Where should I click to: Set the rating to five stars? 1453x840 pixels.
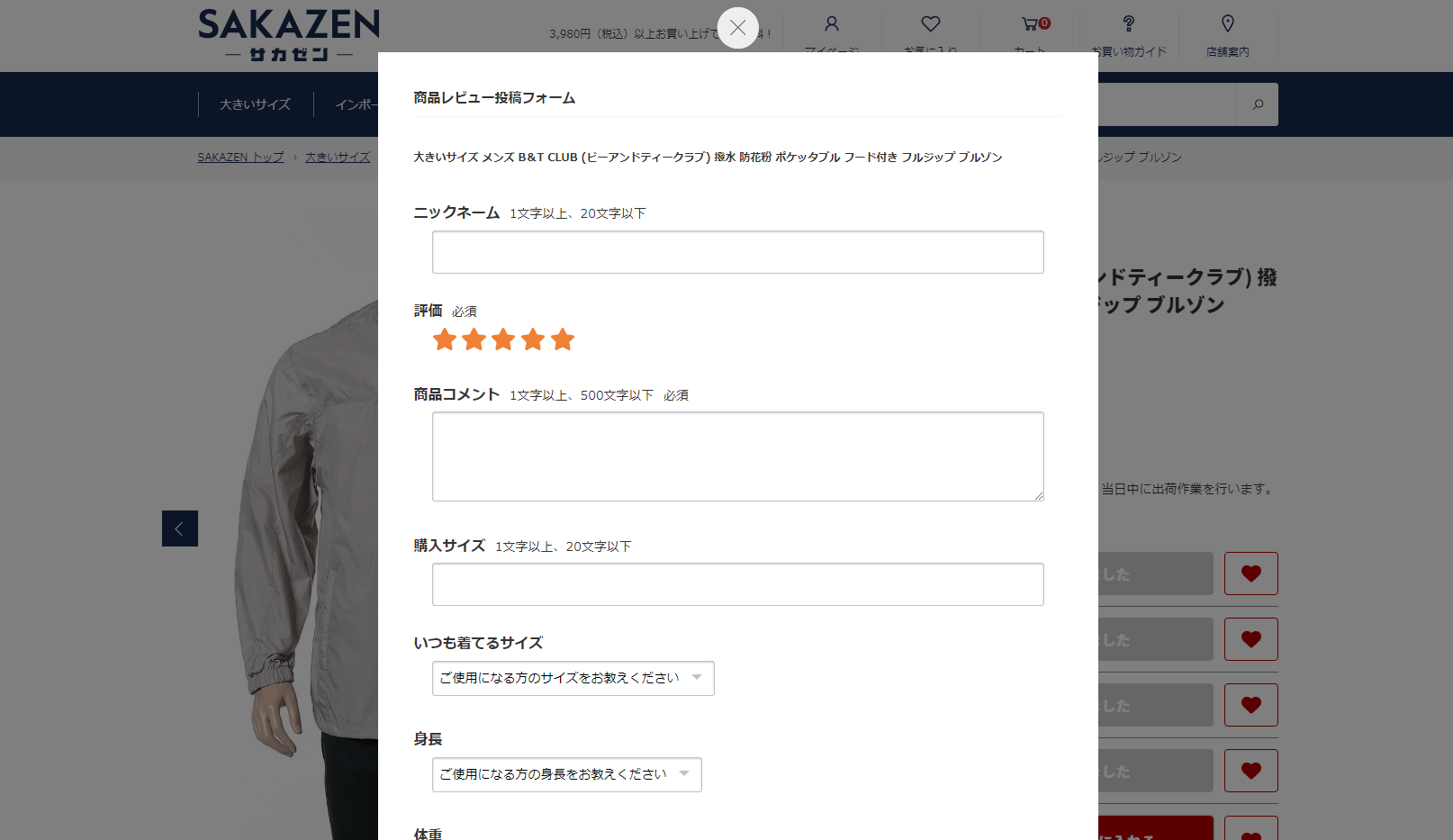563,339
